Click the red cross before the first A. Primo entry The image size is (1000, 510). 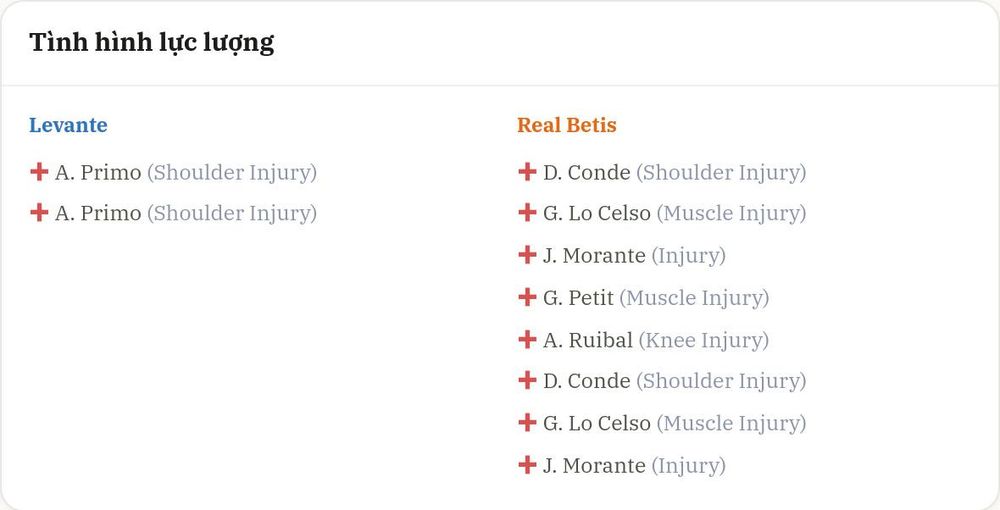[x=39, y=171]
